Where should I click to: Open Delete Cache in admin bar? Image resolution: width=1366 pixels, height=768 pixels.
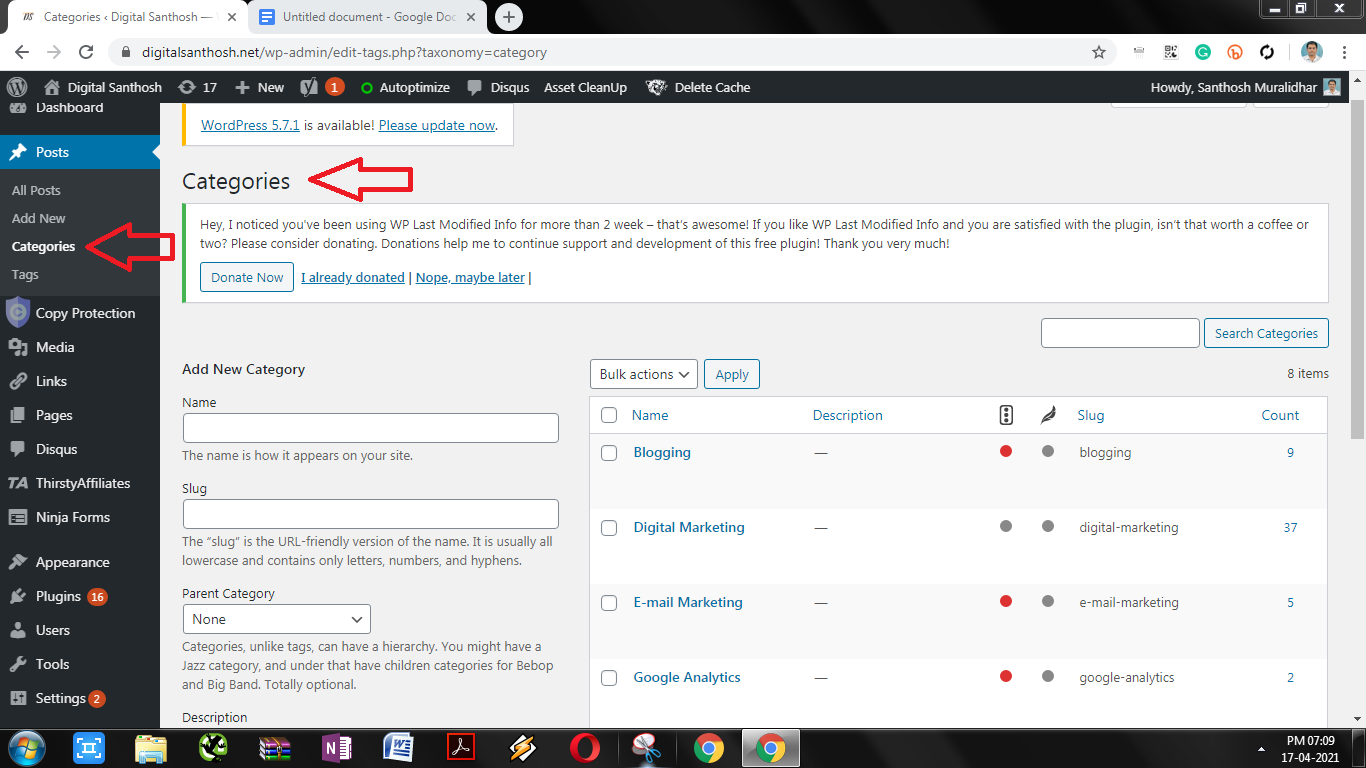click(699, 87)
